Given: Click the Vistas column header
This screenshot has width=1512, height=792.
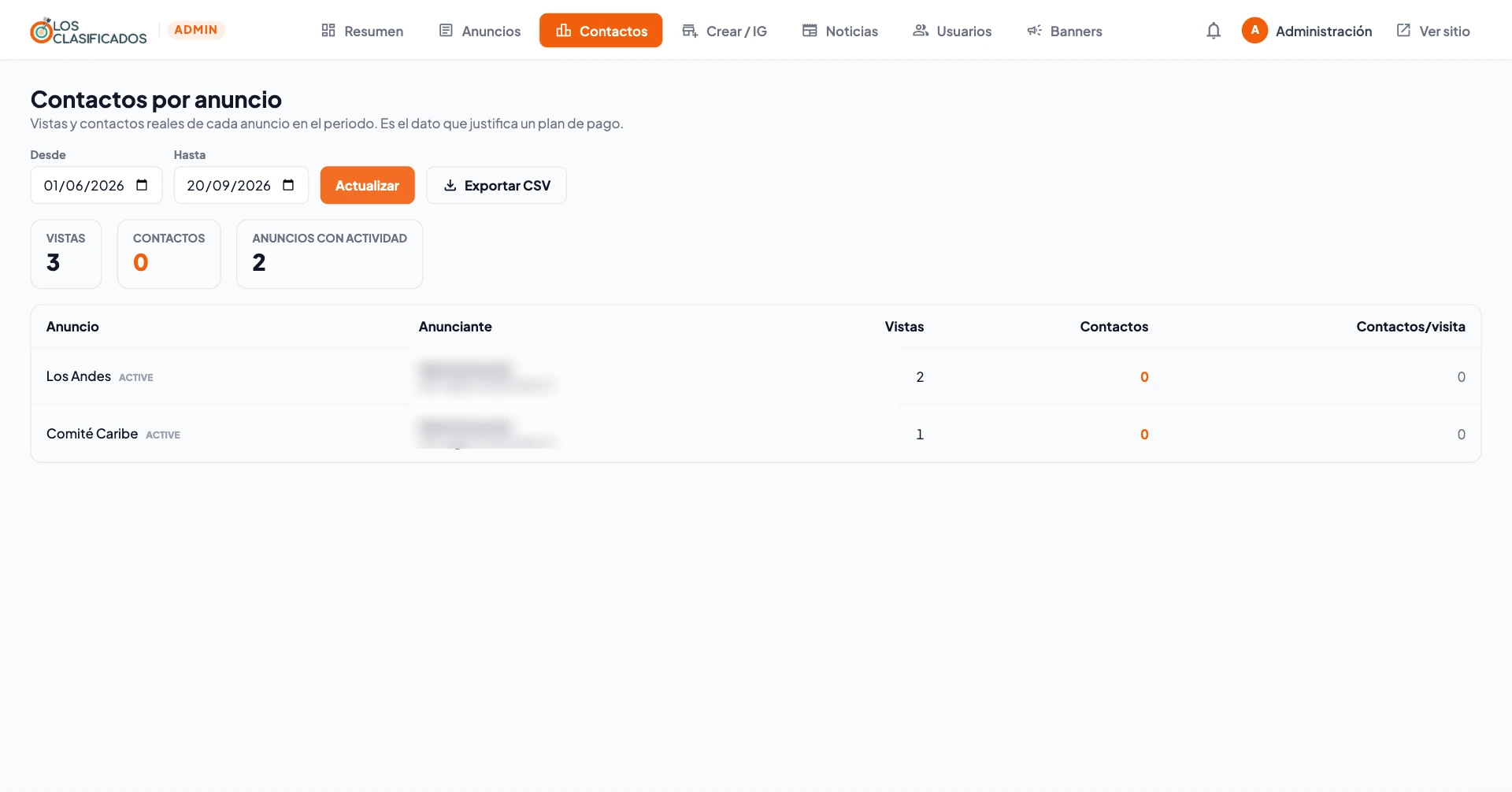Looking at the screenshot, I should 904,327.
